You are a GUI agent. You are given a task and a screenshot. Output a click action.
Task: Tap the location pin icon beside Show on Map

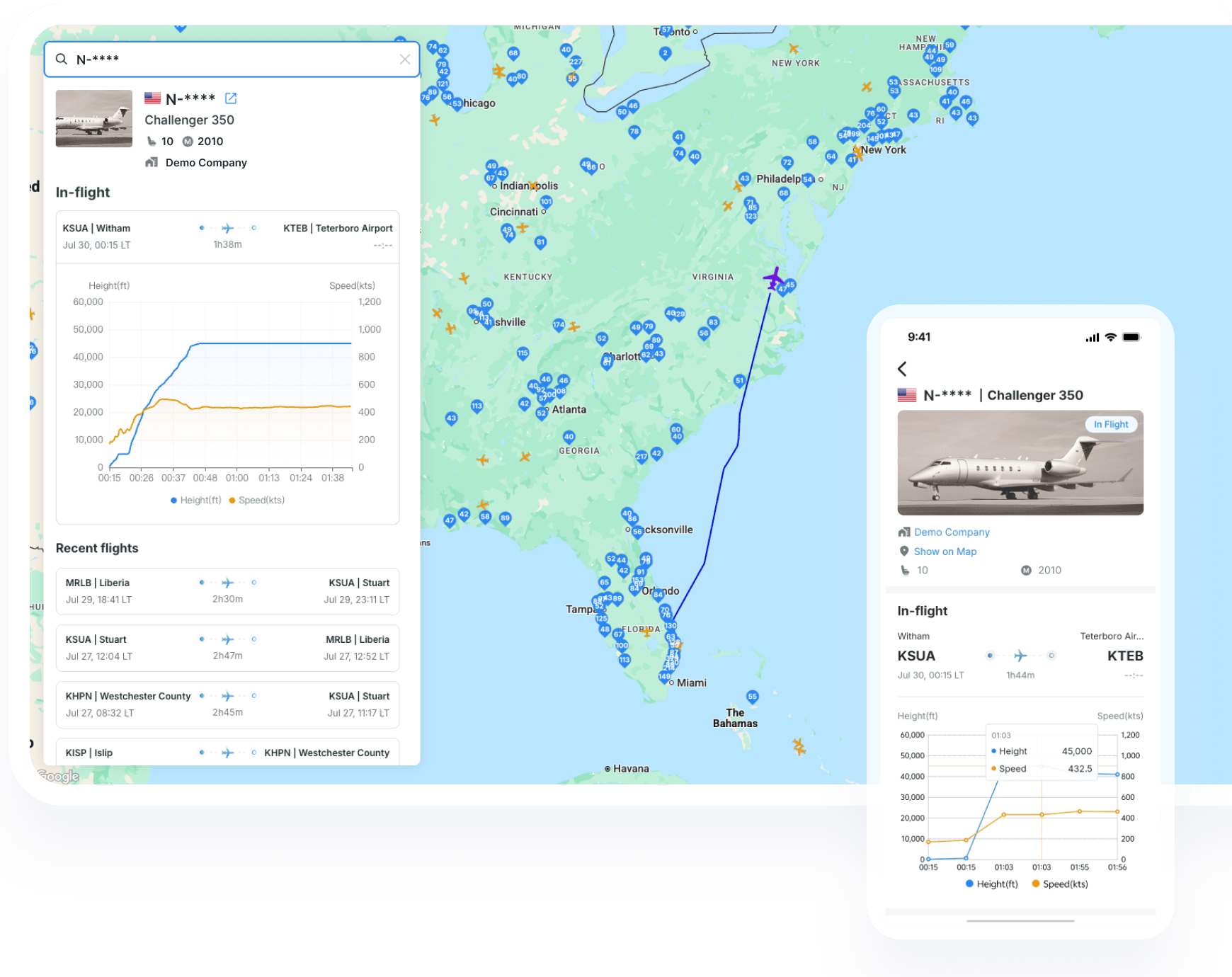coord(905,551)
